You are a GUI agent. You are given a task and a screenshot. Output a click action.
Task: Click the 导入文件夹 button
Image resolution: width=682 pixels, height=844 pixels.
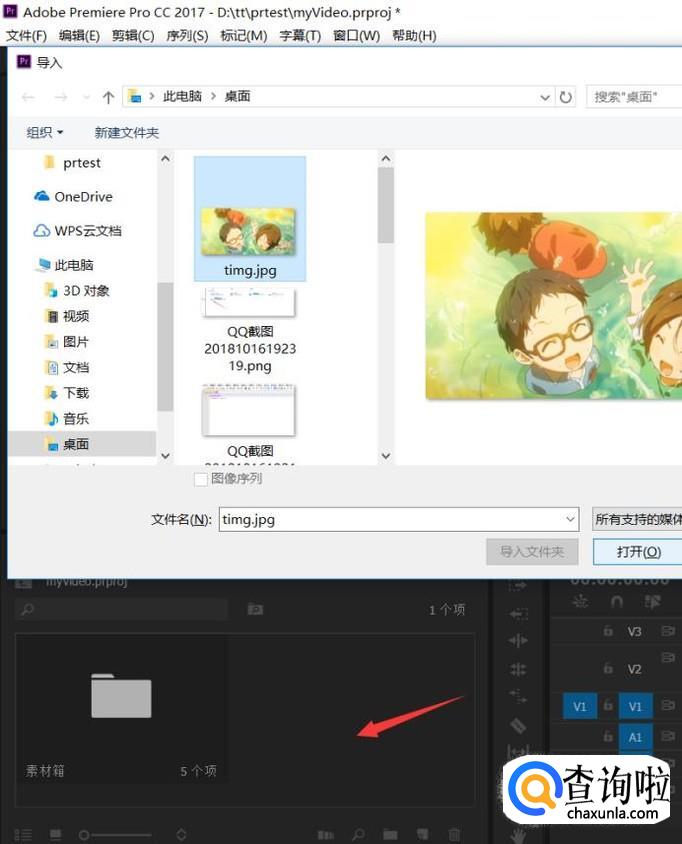tap(532, 552)
